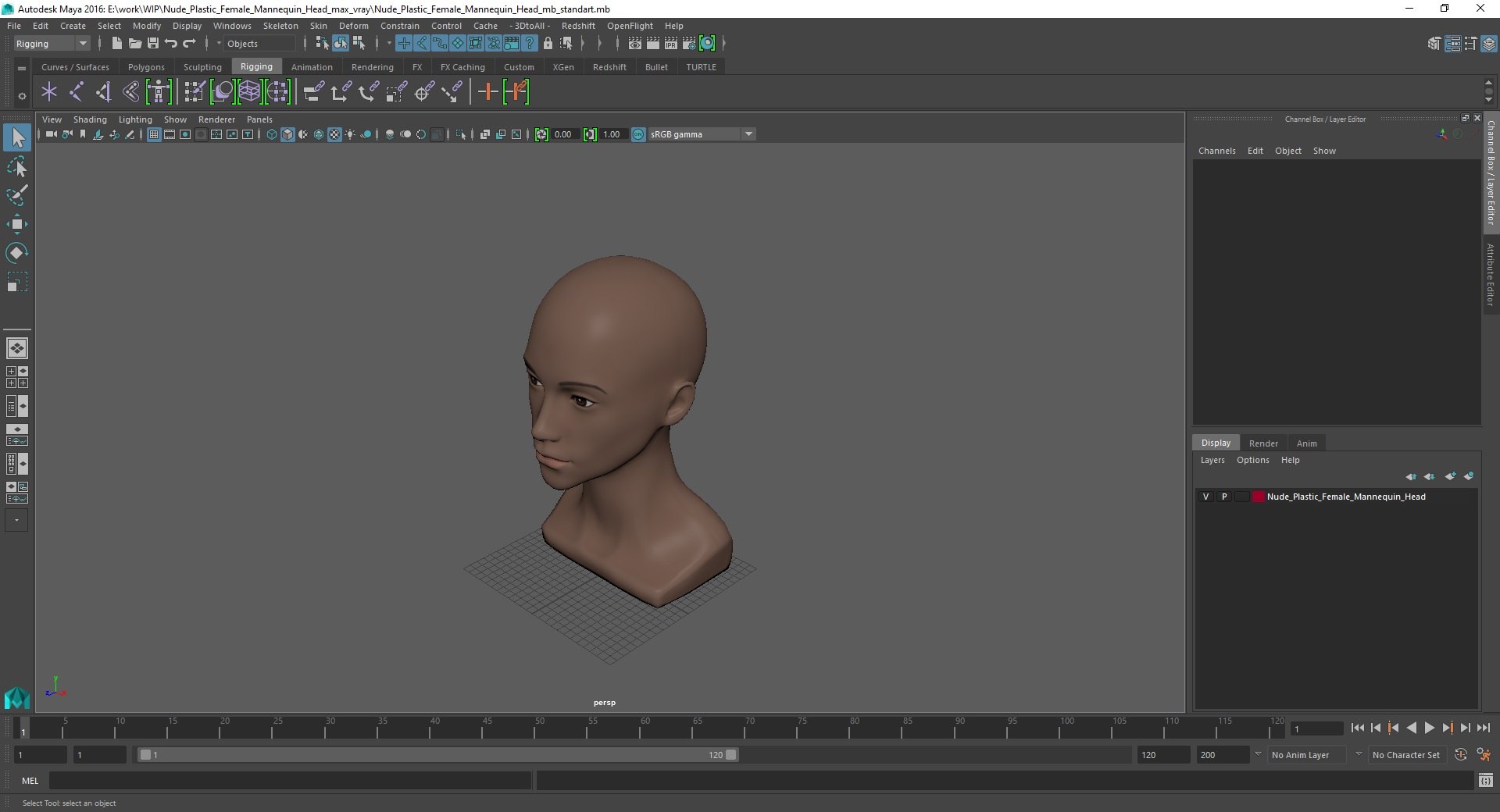Open the sRGB gamma view transform dropdown
This screenshot has width=1500, height=812.
tap(701, 134)
